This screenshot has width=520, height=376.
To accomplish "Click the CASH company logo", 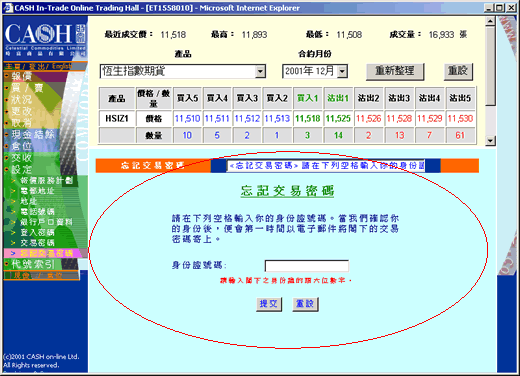I will 45,39.
